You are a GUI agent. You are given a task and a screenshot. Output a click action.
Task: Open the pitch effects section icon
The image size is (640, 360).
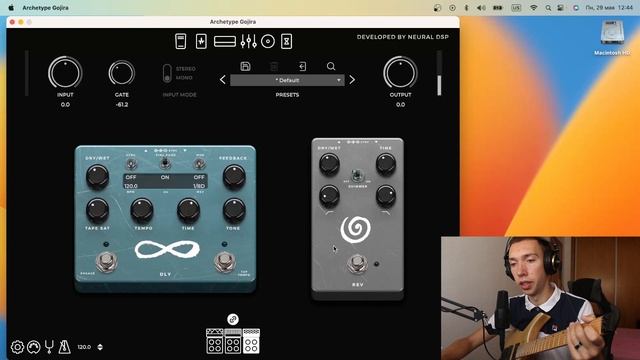(x=180, y=41)
